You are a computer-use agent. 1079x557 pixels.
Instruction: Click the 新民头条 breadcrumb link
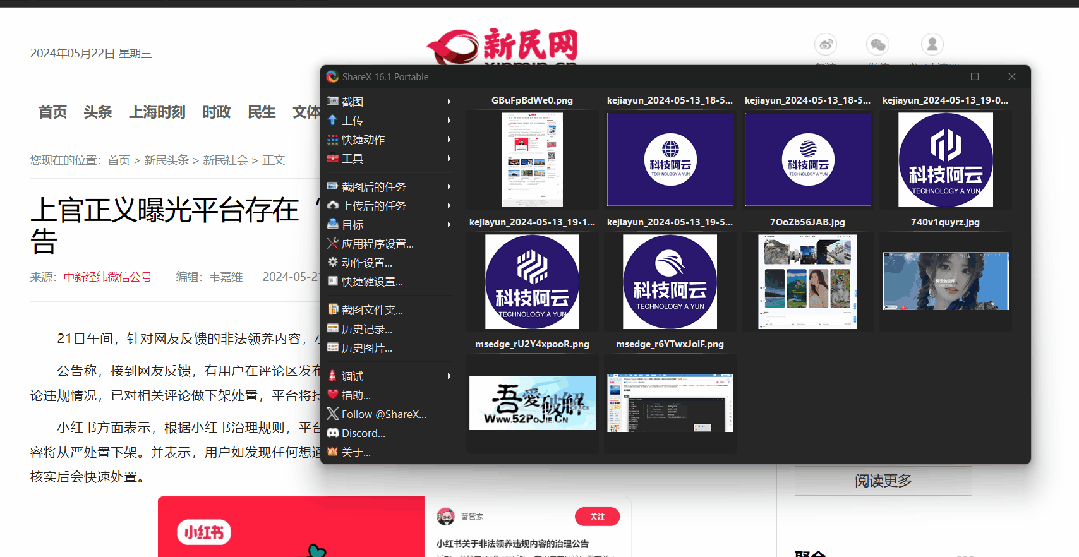tap(167, 160)
